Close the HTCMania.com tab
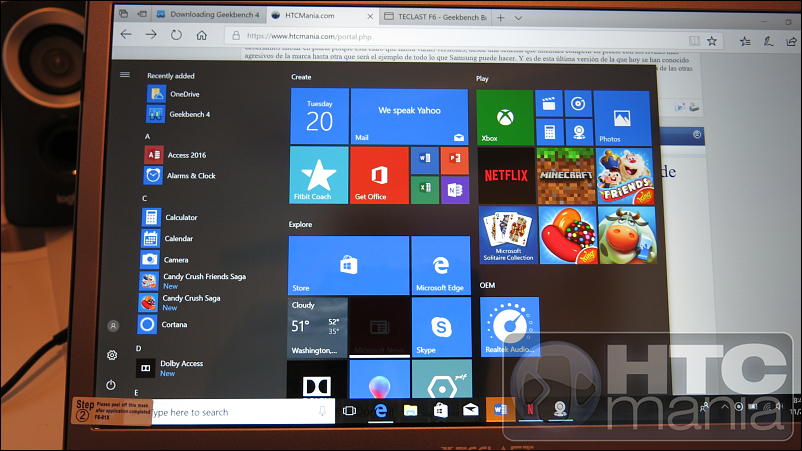The image size is (802, 451). point(370,16)
